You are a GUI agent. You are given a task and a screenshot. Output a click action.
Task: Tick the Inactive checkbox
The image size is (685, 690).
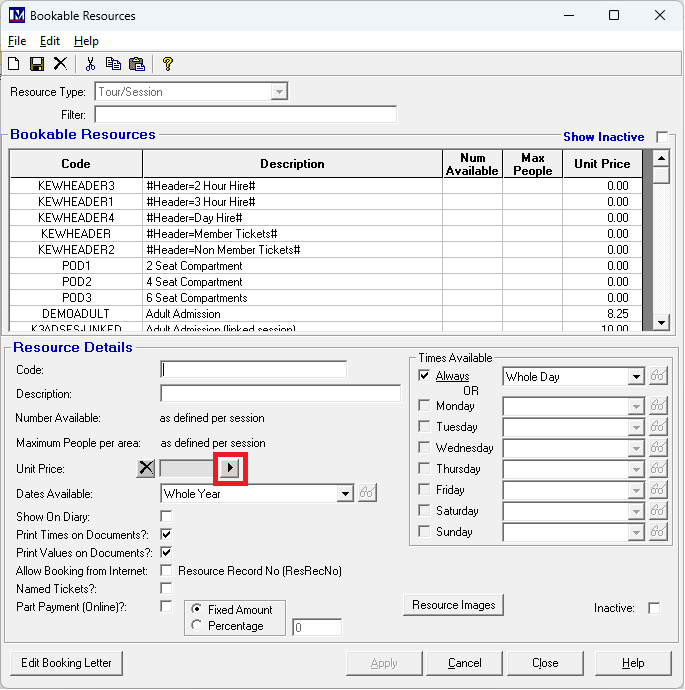[654, 608]
